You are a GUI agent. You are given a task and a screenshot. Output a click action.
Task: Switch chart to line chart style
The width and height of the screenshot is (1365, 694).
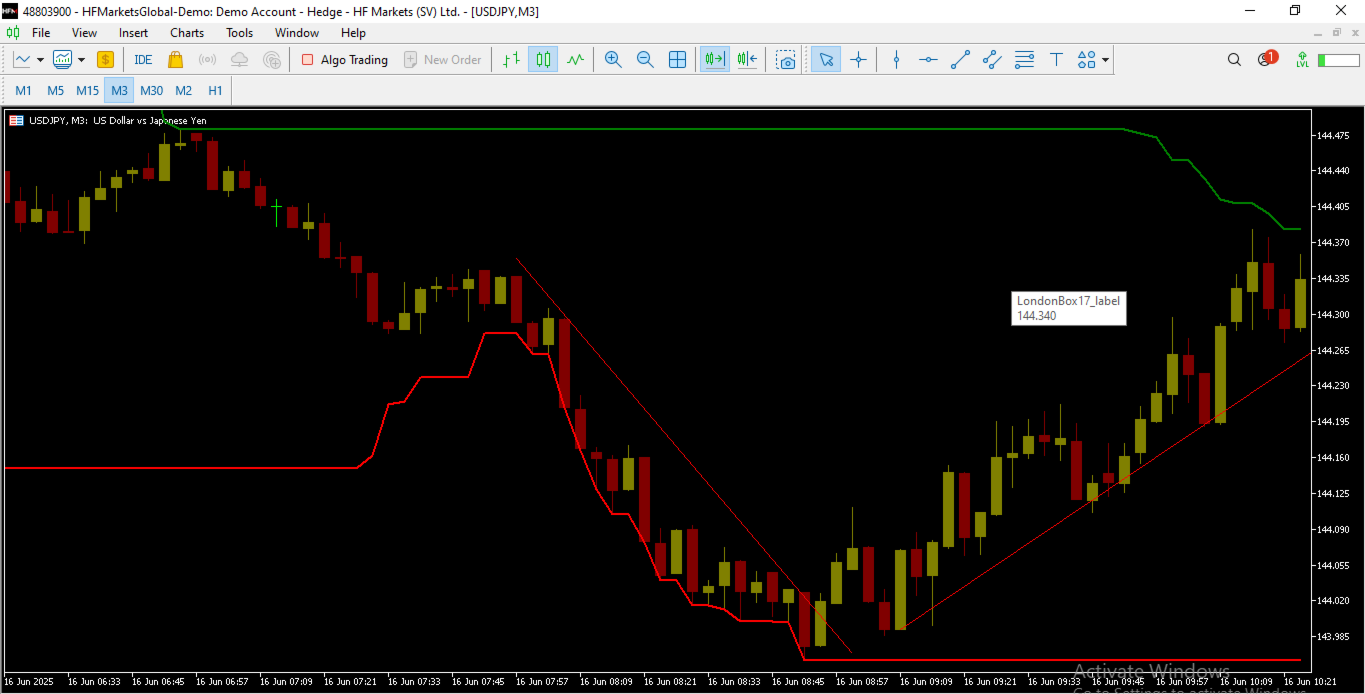click(x=575, y=60)
